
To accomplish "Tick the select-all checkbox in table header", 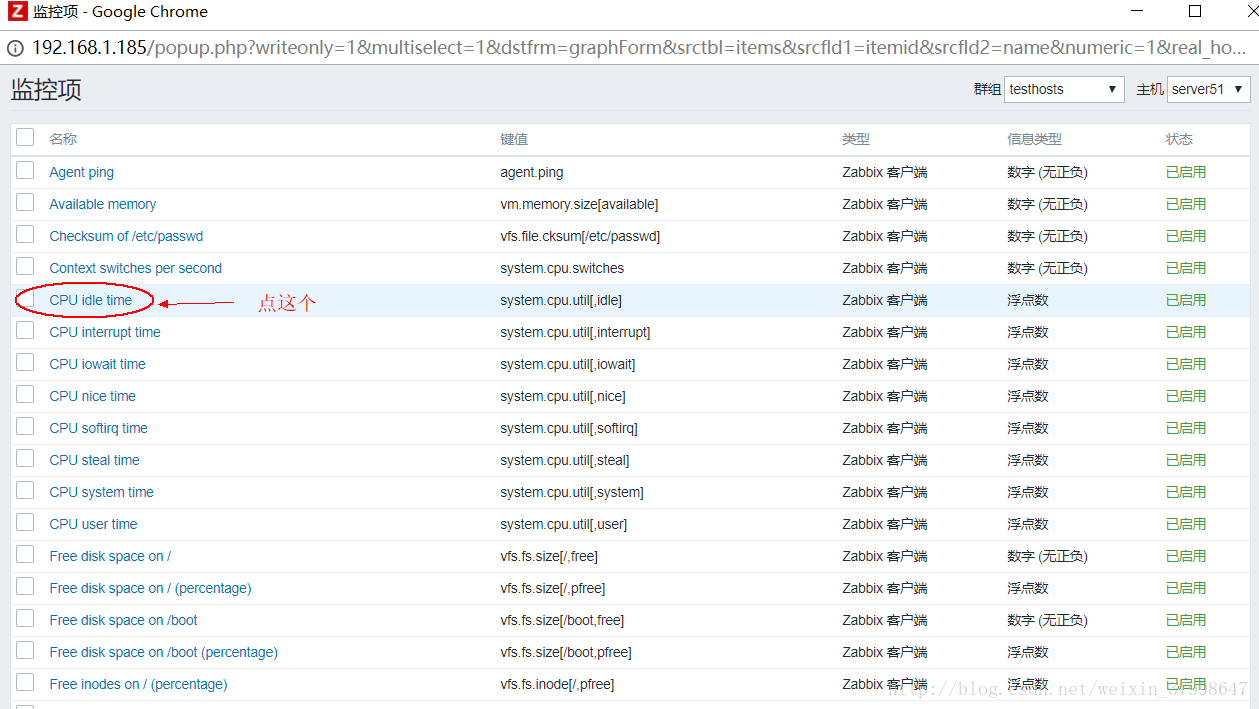I will coord(25,138).
